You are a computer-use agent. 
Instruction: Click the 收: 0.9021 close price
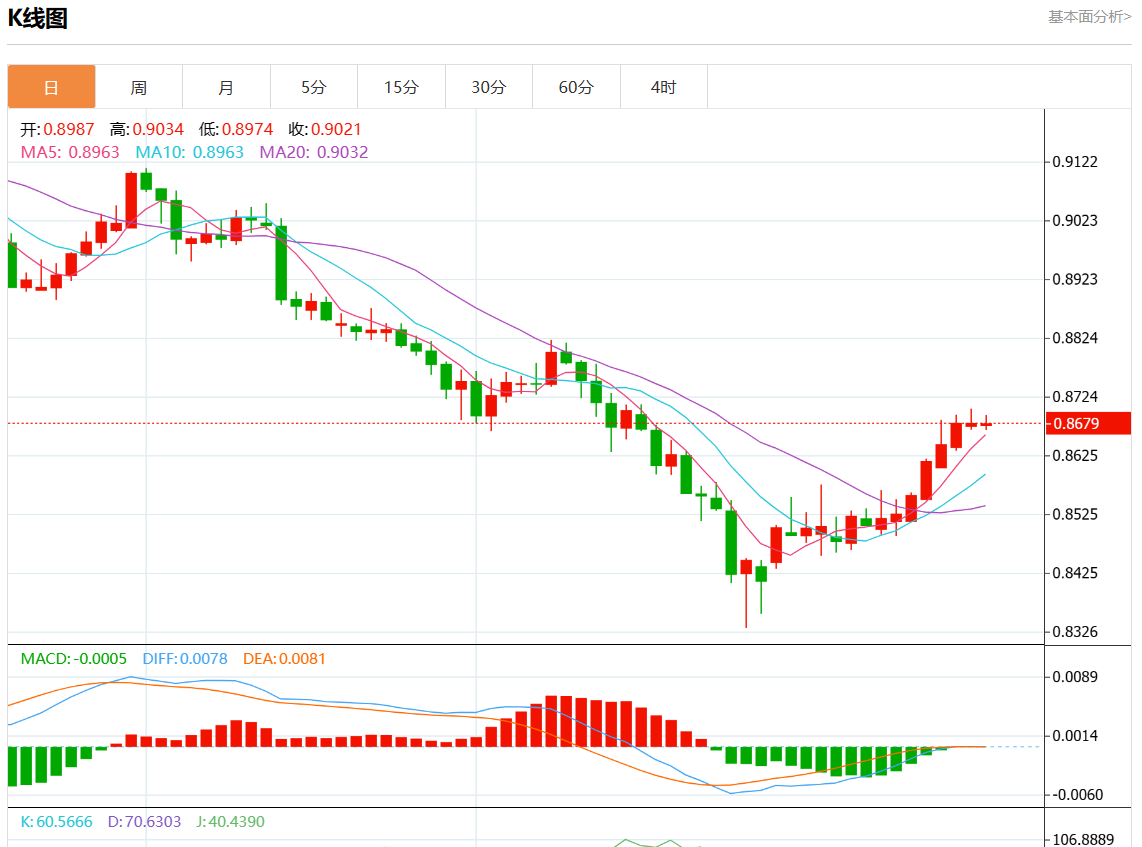[x=325, y=129]
